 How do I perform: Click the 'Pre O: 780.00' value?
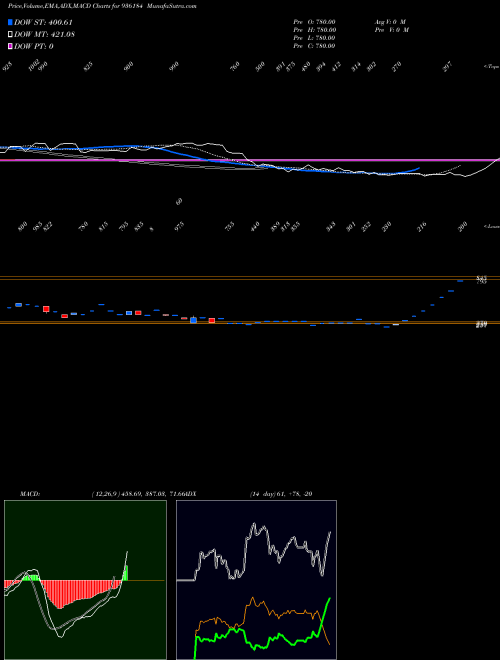point(314,21)
